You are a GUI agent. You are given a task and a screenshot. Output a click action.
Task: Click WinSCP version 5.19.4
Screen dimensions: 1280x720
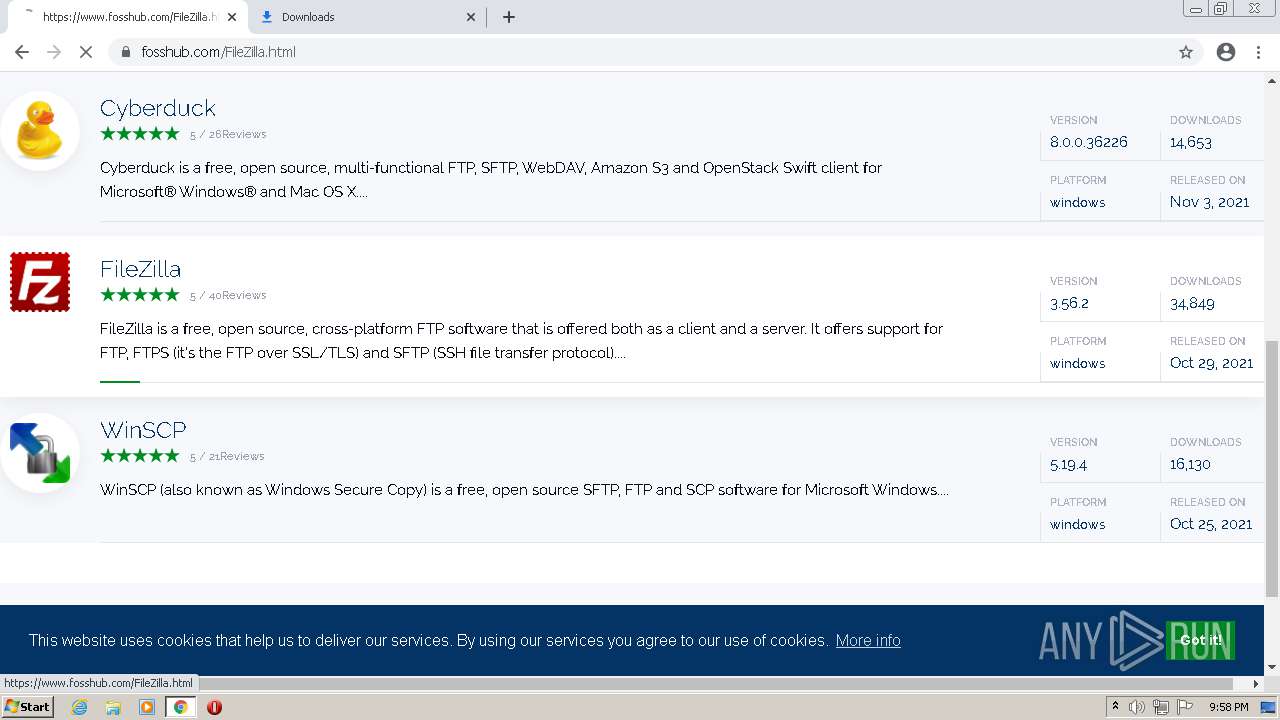point(1068,464)
